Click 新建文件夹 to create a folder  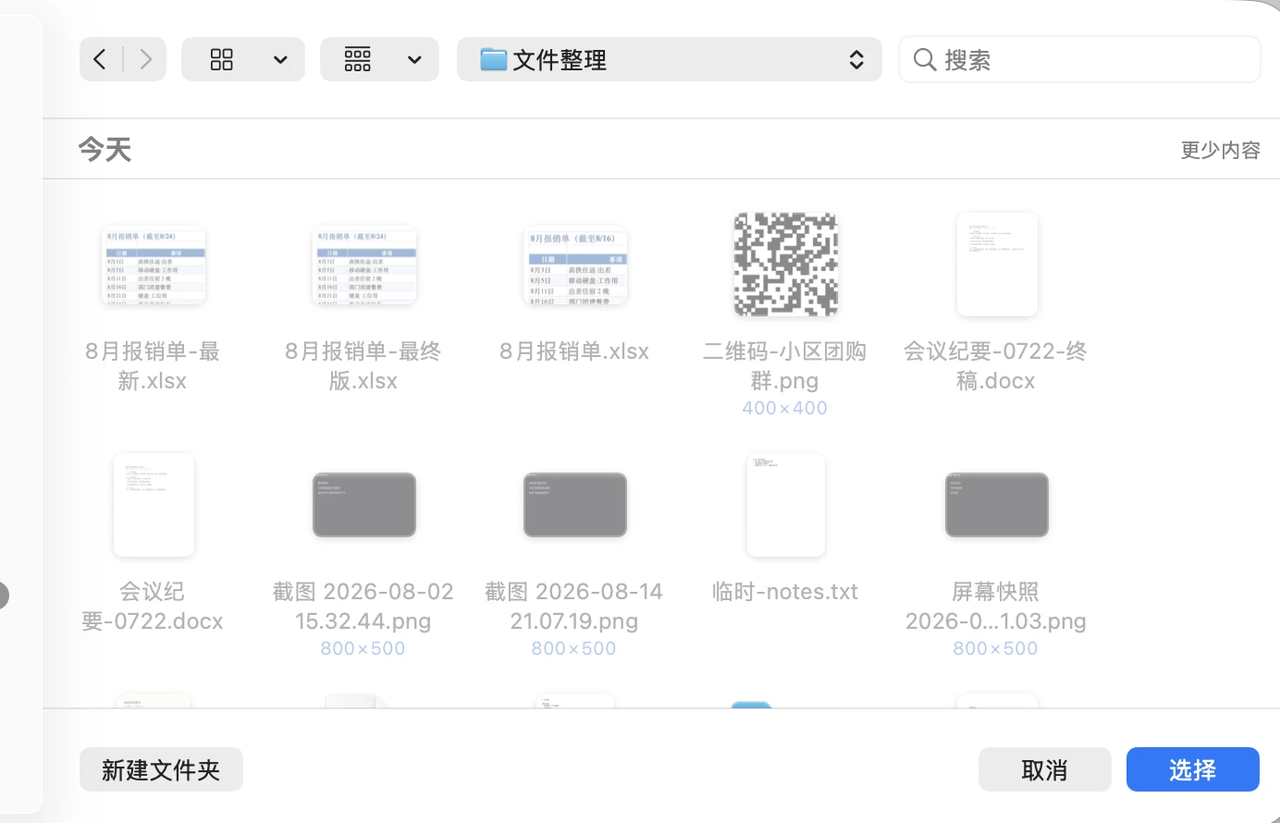pyautogui.click(x=161, y=770)
